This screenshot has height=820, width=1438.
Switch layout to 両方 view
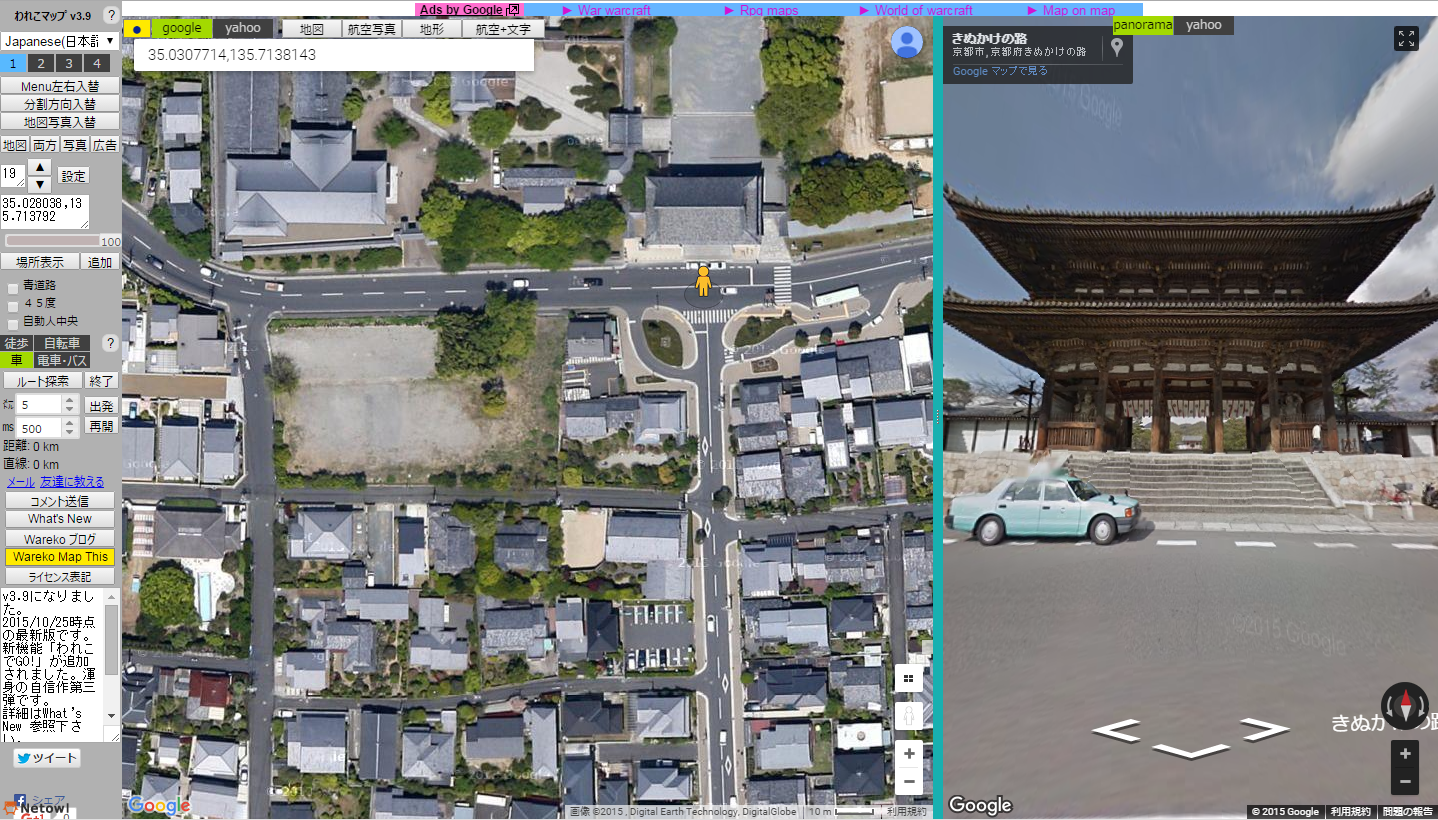pos(45,145)
